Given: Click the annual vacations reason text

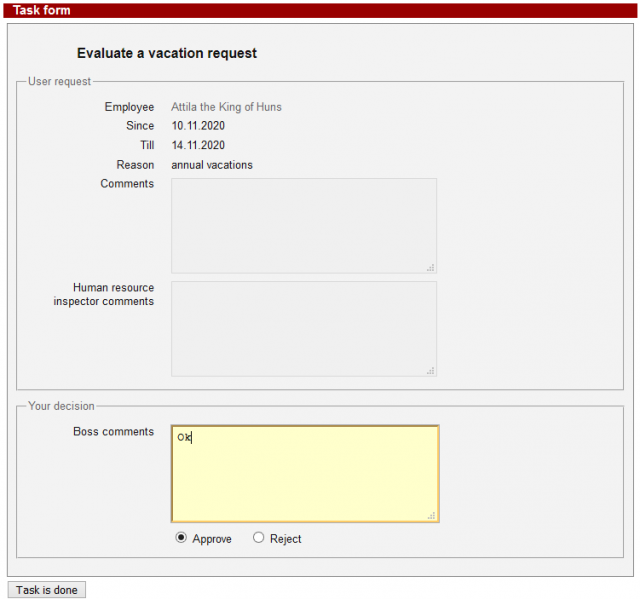Looking at the screenshot, I should click(x=212, y=165).
